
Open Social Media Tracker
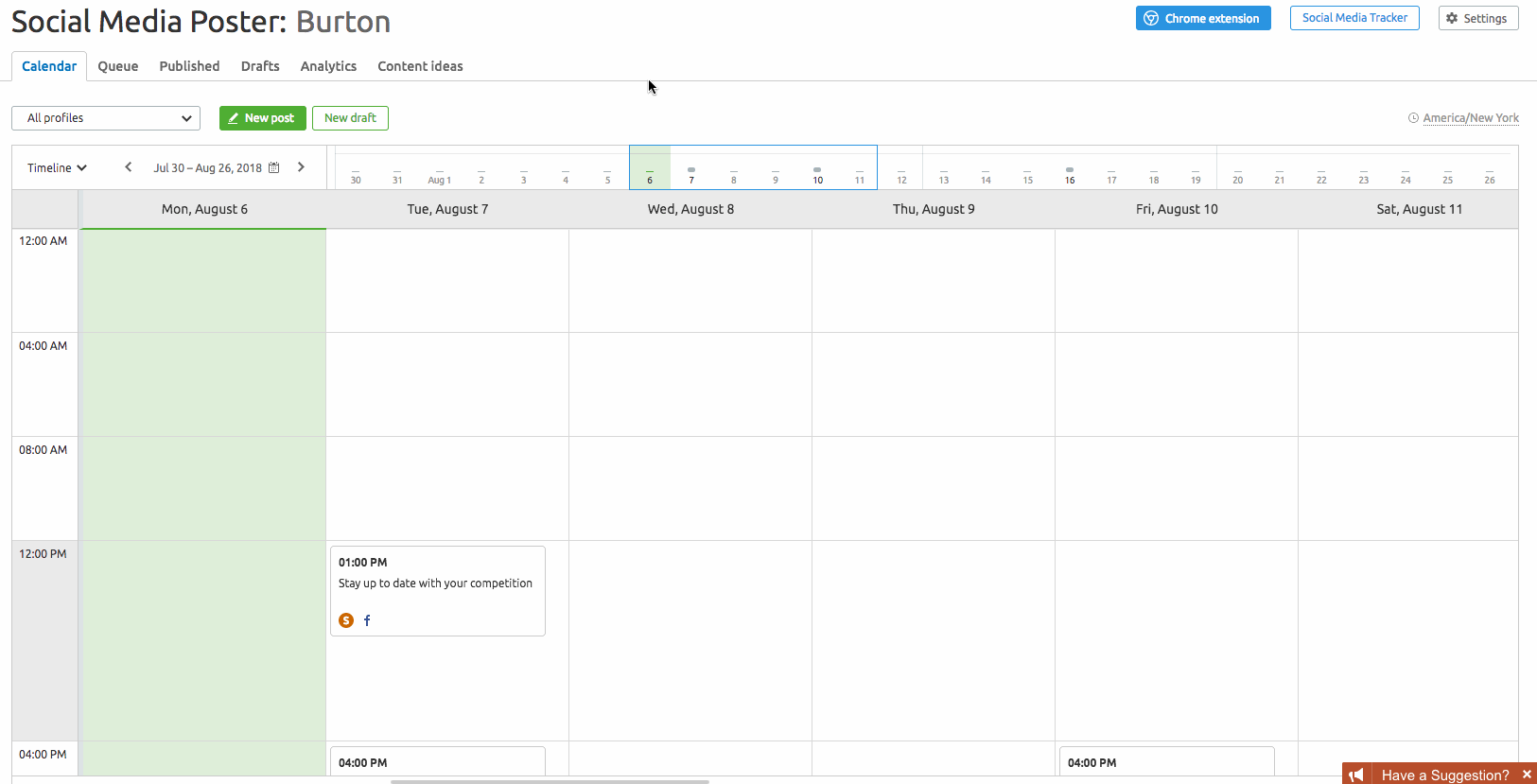pyautogui.click(x=1354, y=18)
